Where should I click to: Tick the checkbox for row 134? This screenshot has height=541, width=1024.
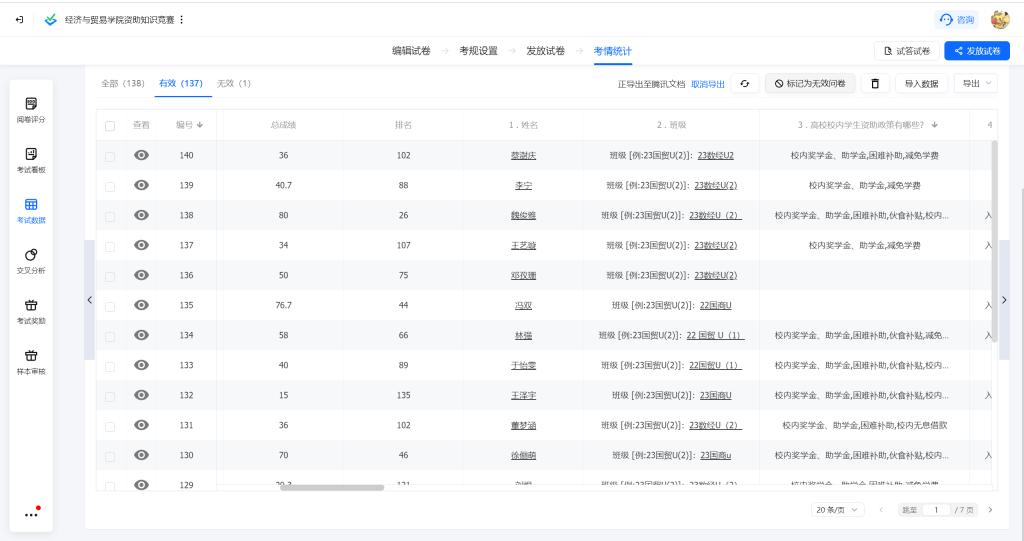click(x=110, y=336)
